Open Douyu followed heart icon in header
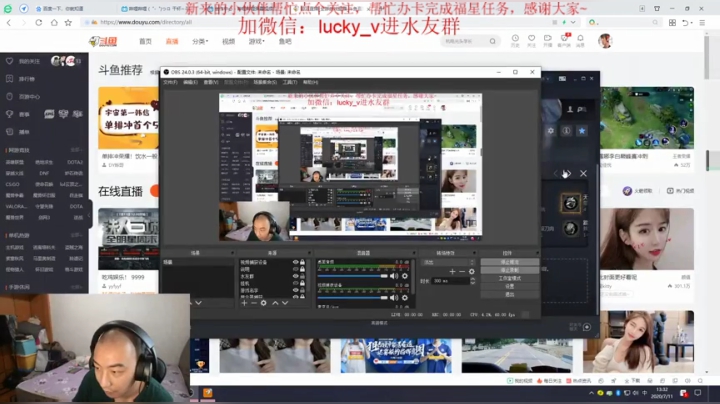Viewport: 720px width, 404px height. [x=531, y=39]
